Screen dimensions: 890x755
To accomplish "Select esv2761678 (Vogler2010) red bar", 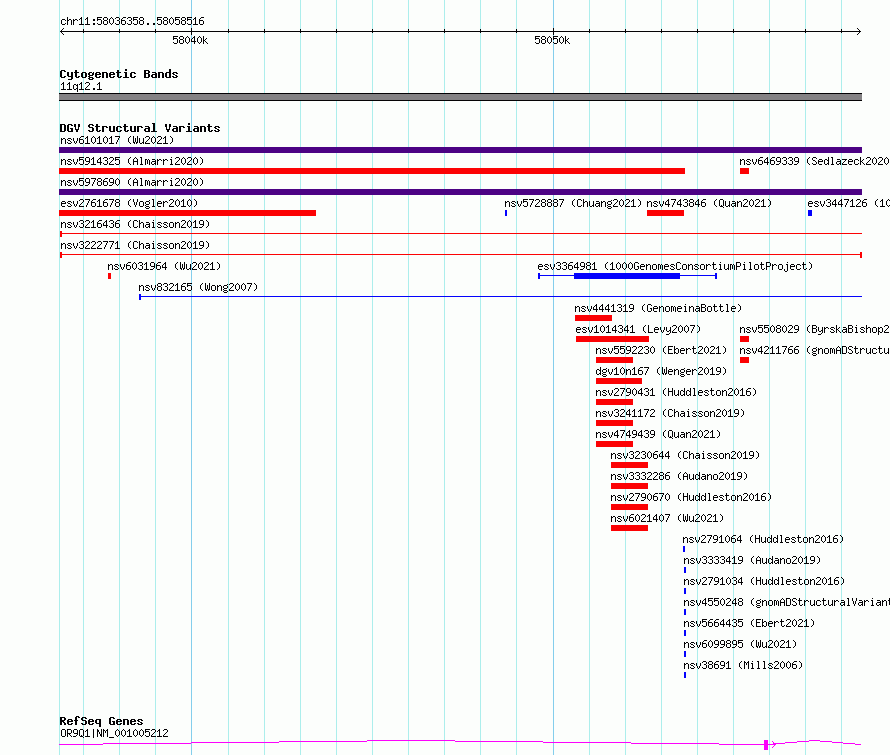I will [187, 213].
